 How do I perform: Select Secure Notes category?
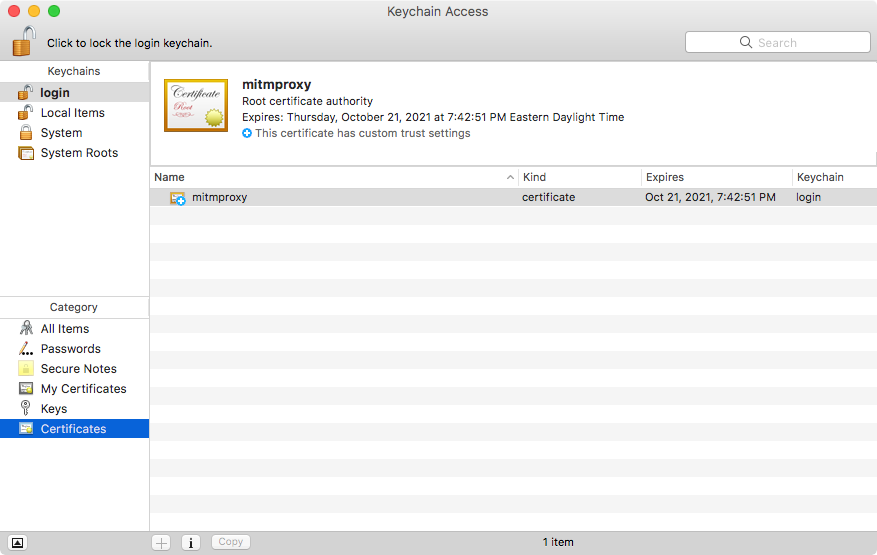[x=78, y=369]
